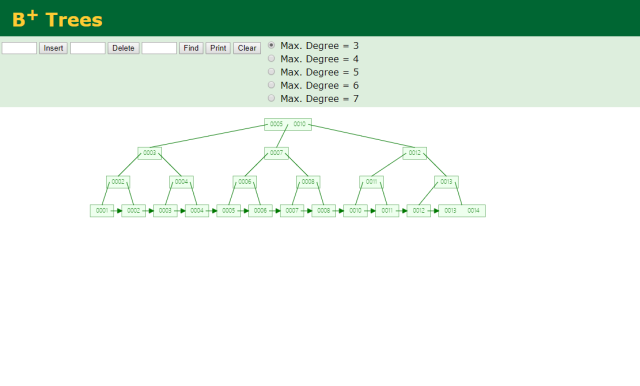Focus the input field before the Insert button

(x=19, y=48)
